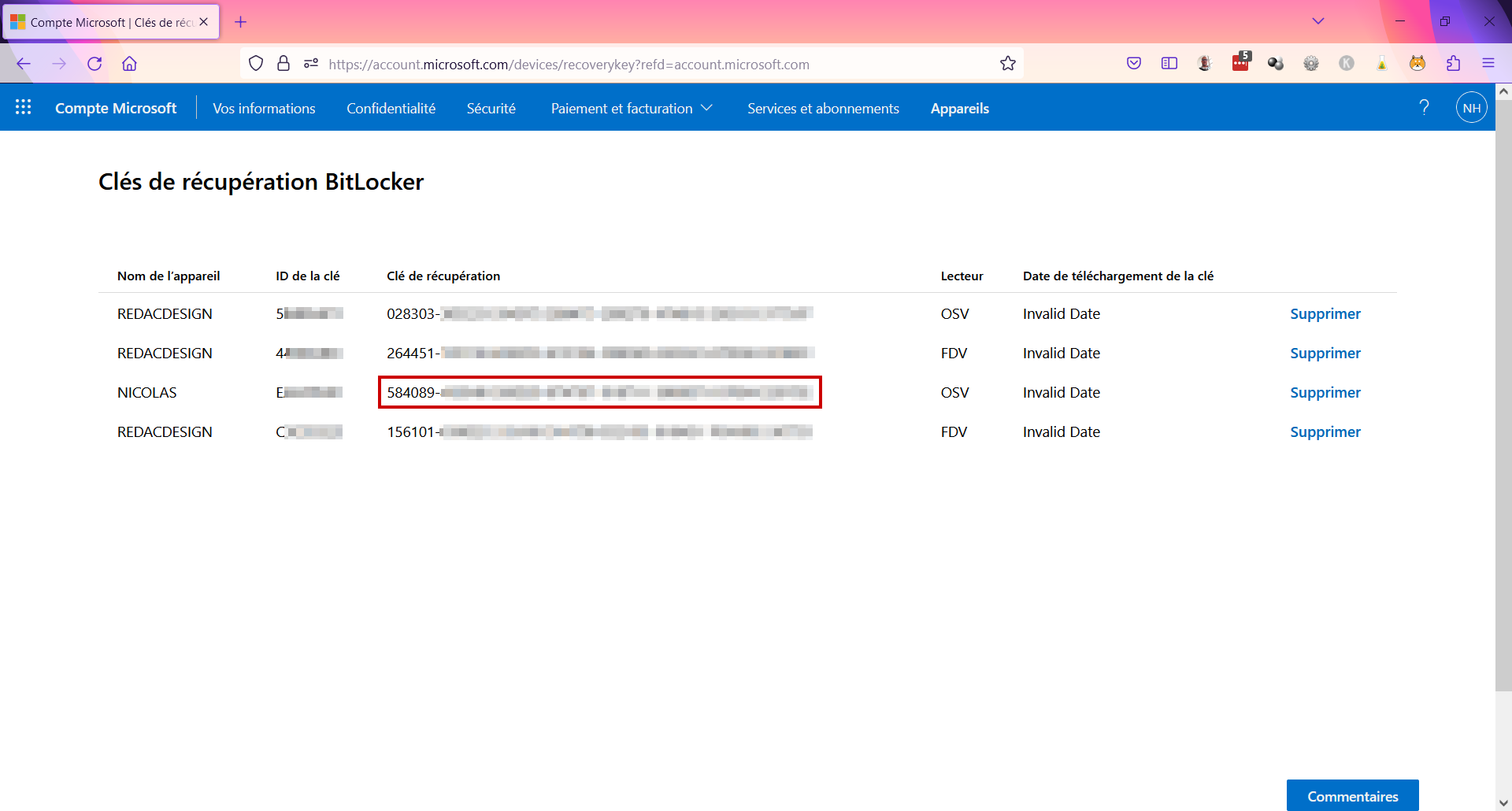Click the vertical scrollbar thumb

(x=1503, y=395)
